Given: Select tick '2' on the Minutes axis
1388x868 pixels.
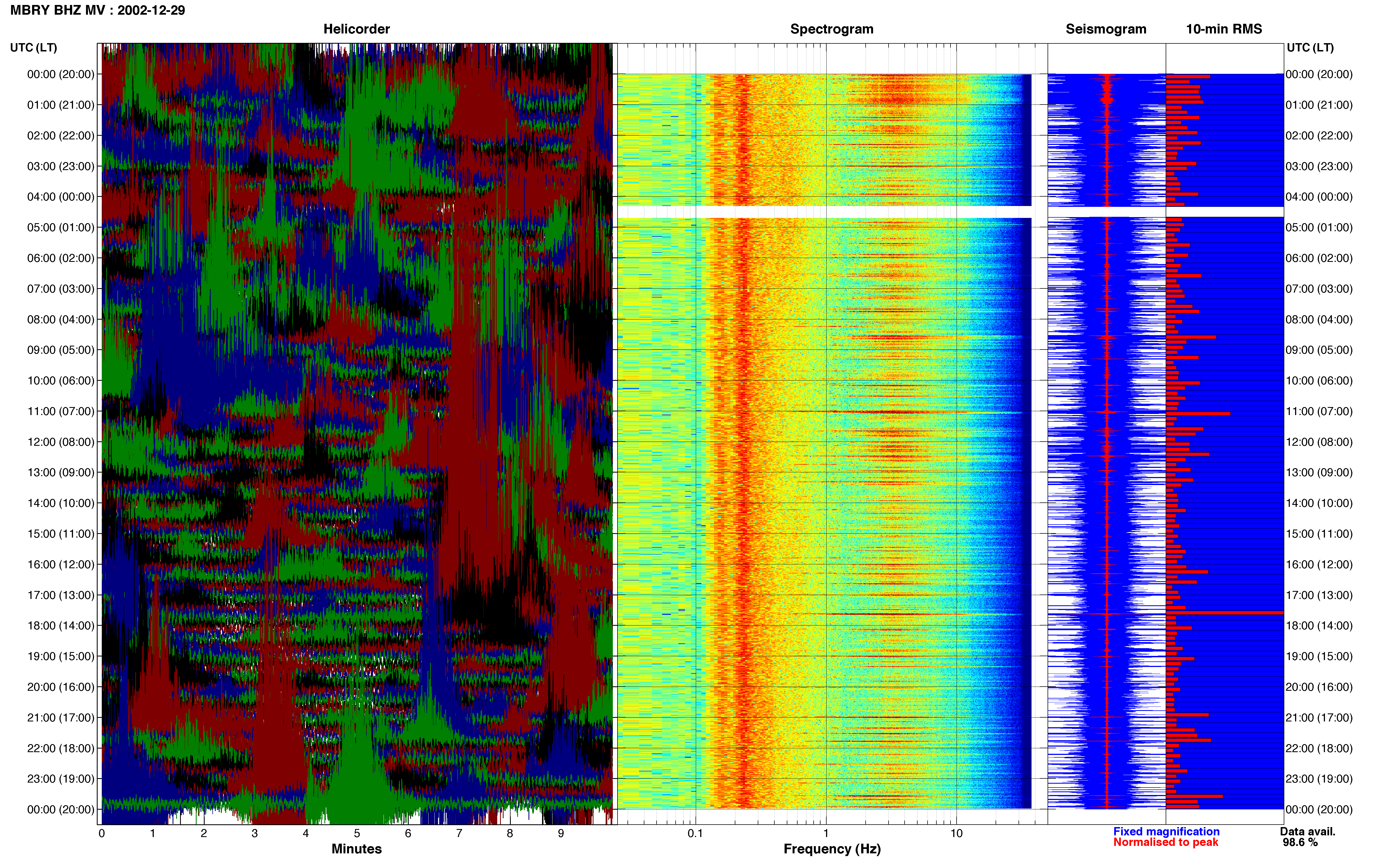Looking at the screenshot, I should coord(204,833).
